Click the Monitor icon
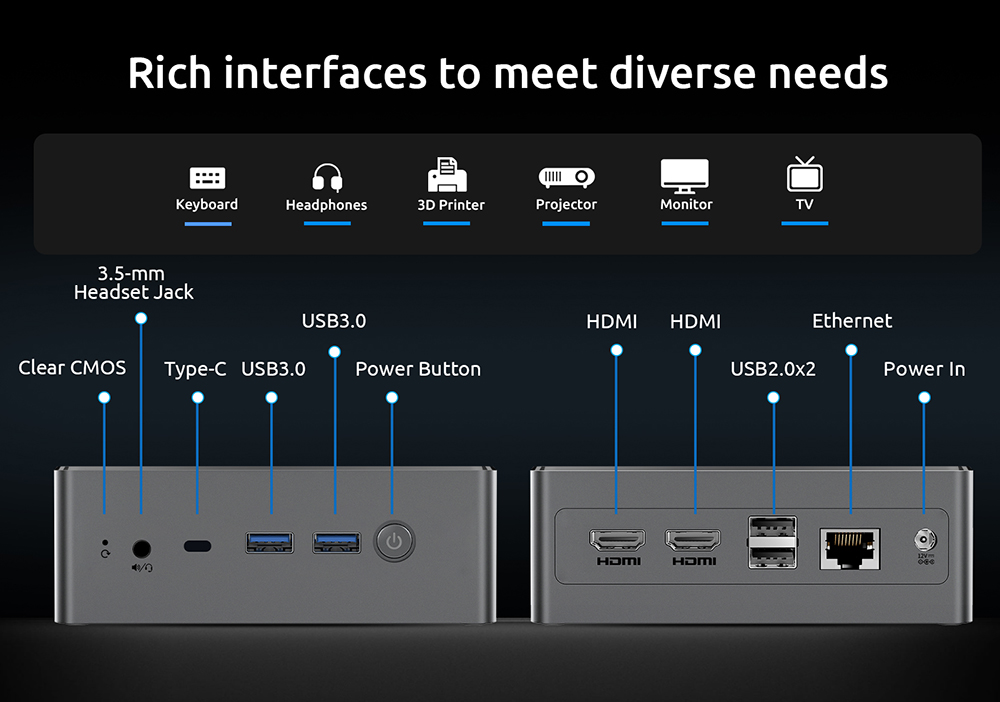Image resolution: width=1000 pixels, height=702 pixels. 685,176
